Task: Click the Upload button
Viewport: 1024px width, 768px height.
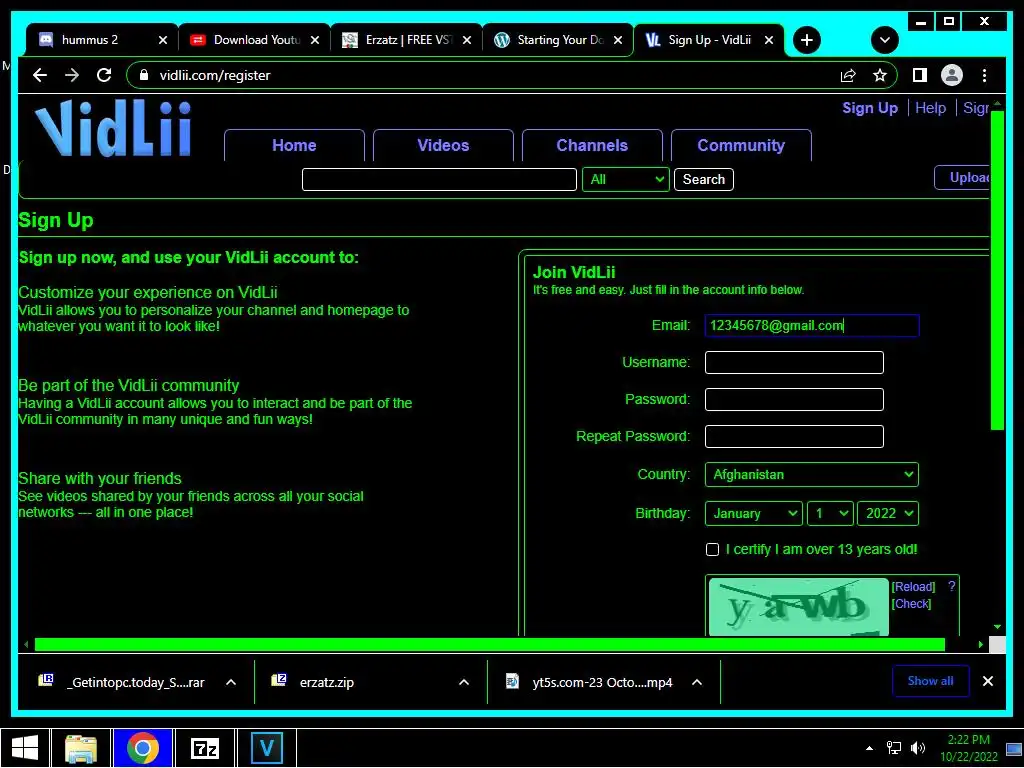Action: pyautogui.click(x=963, y=178)
